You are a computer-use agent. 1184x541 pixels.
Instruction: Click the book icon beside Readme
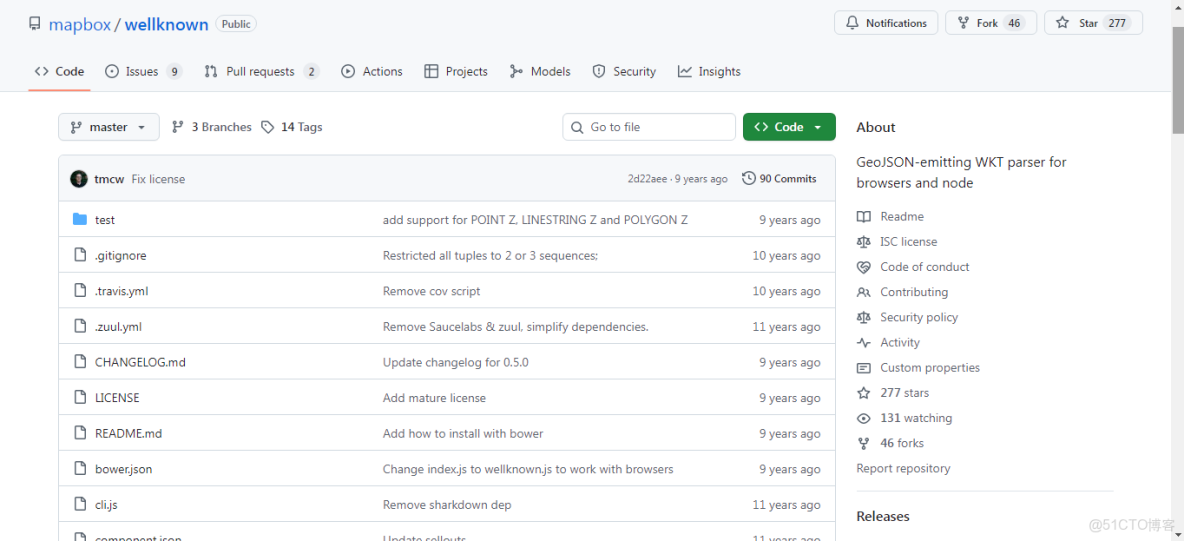[864, 217]
